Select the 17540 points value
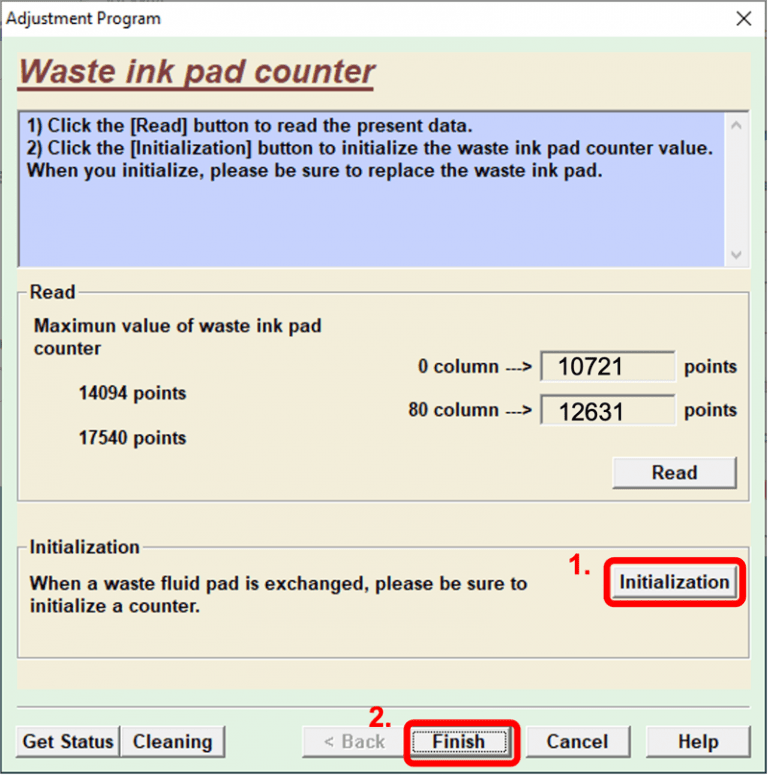The height and width of the screenshot is (775, 768). [x=132, y=438]
